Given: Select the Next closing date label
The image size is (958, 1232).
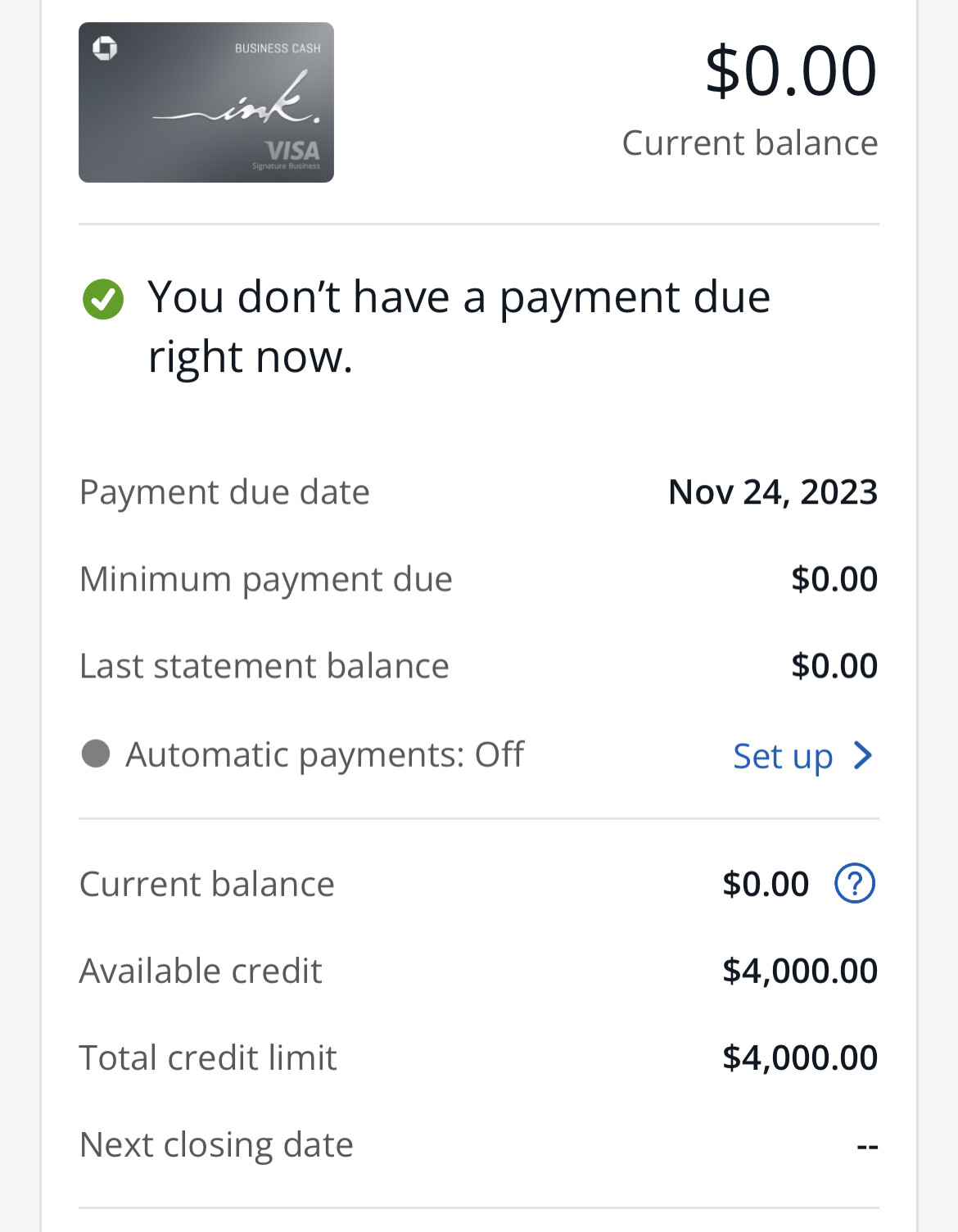Looking at the screenshot, I should point(216,1144).
